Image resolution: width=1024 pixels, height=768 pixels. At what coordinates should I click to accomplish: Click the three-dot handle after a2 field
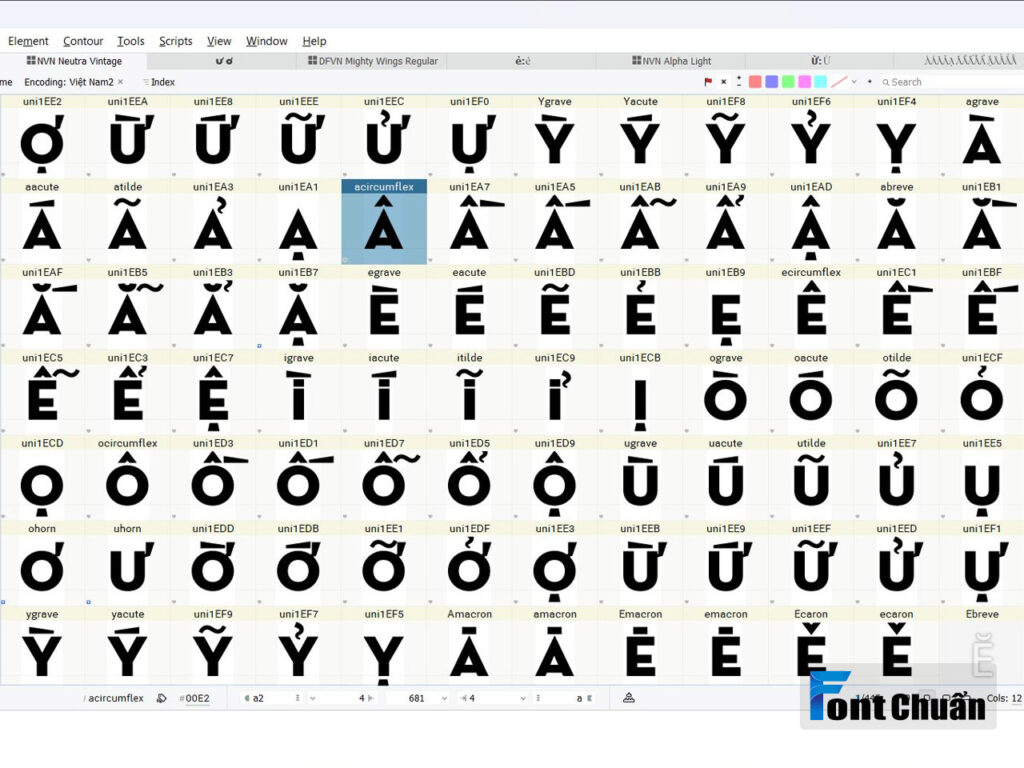[x=298, y=698]
